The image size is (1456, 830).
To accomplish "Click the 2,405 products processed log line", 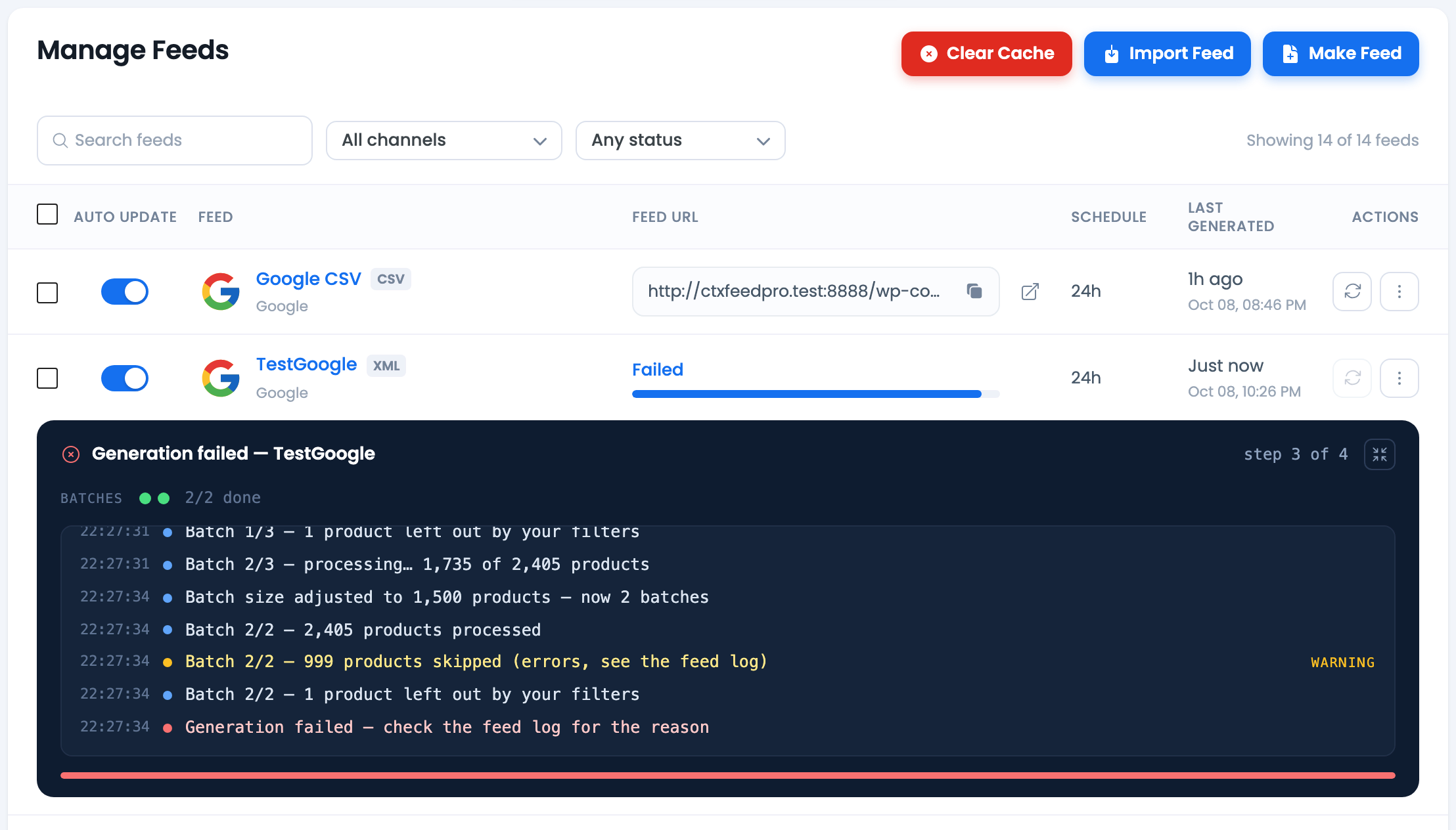I will click(728, 630).
